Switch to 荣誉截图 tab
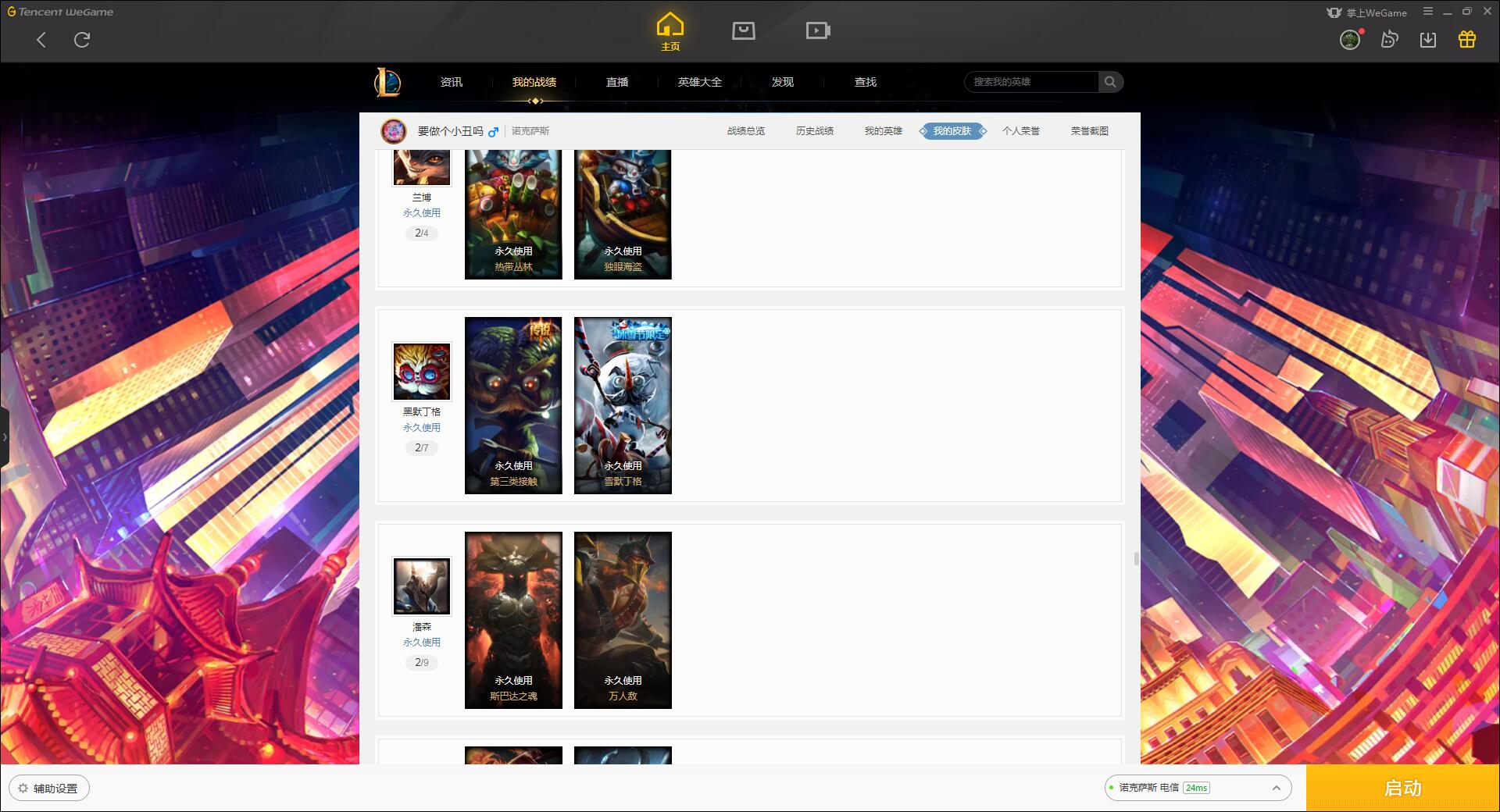The width and height of the screenshot is (1500, 812). coord(1090,131)
